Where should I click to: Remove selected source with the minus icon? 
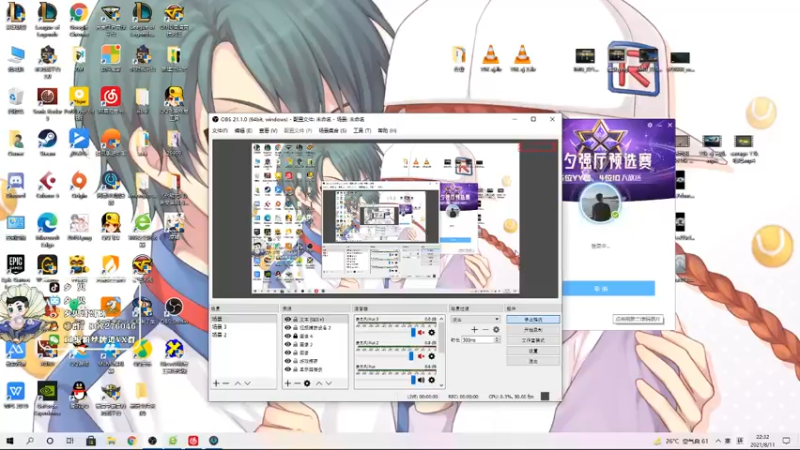click(297, 383)
